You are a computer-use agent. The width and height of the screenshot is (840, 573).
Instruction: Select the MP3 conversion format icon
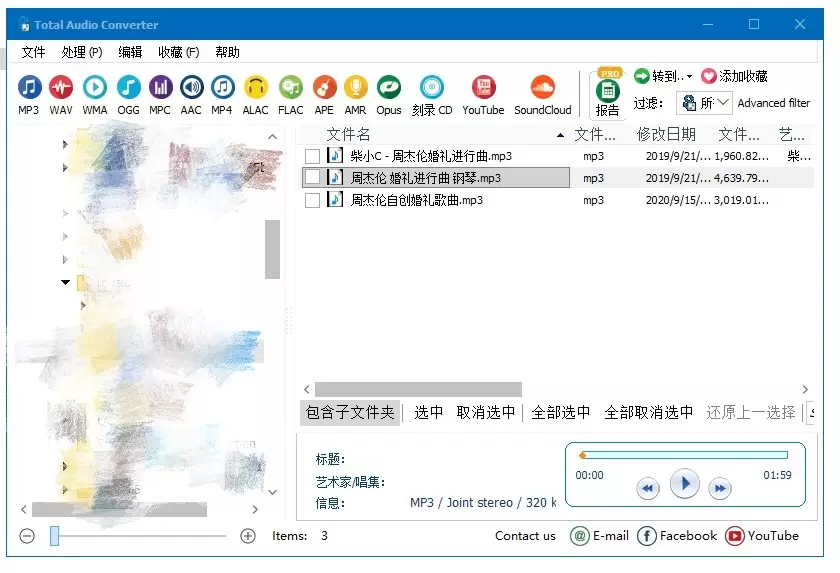pyautogui.click(x=29, y=87)
